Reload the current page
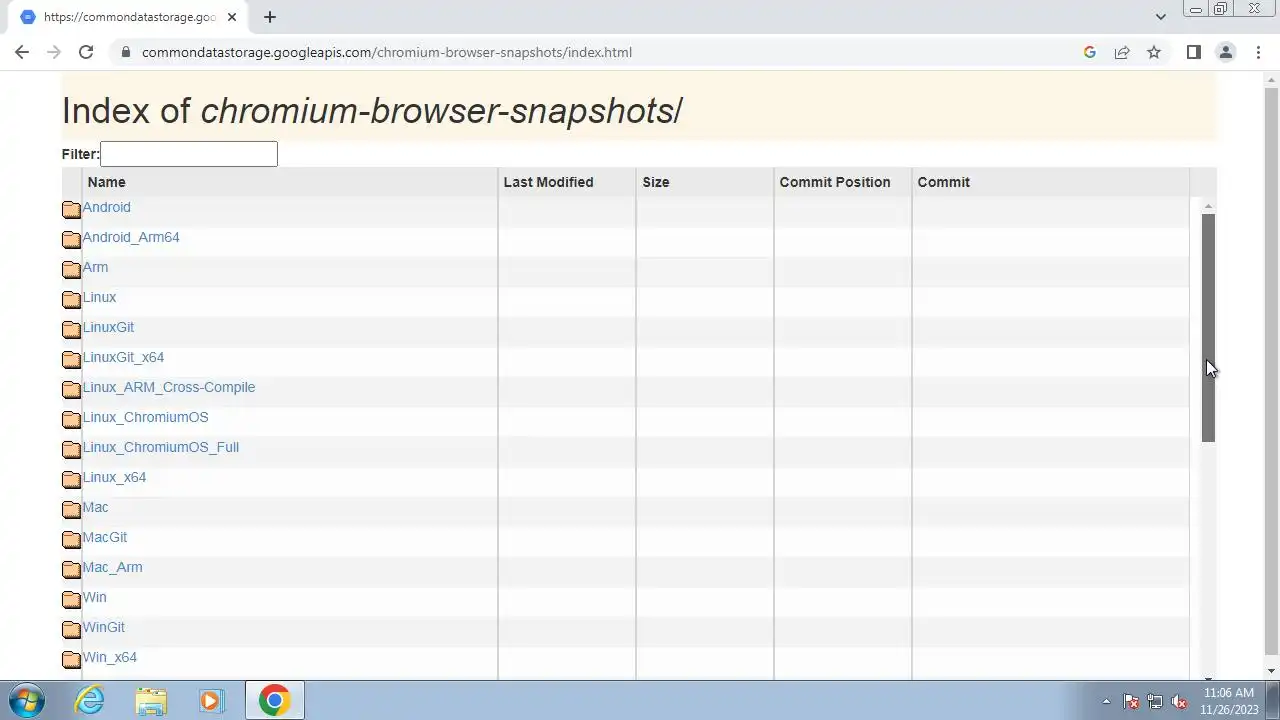 point(86,52)
